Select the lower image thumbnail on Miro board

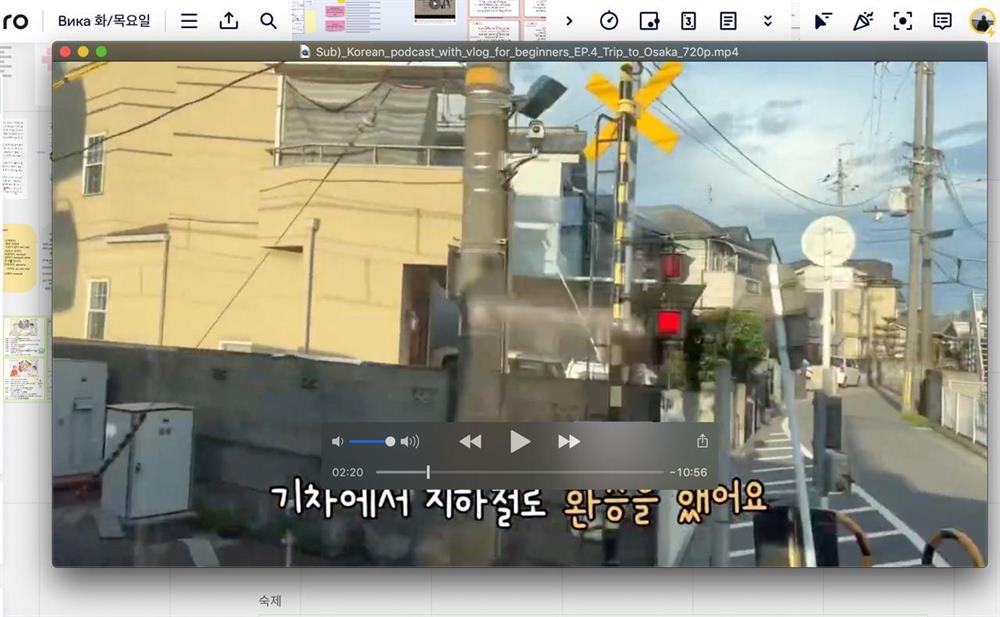24,379
